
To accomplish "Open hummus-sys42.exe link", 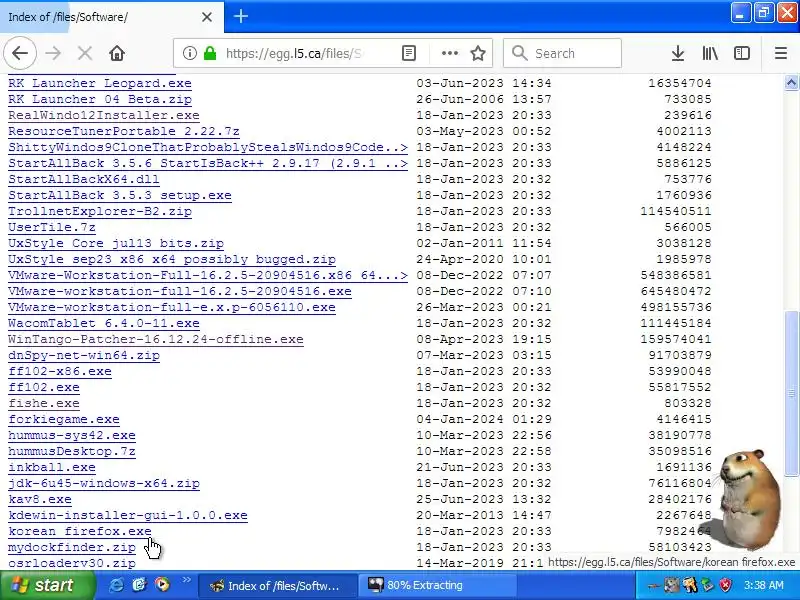I will coord(72,435).
